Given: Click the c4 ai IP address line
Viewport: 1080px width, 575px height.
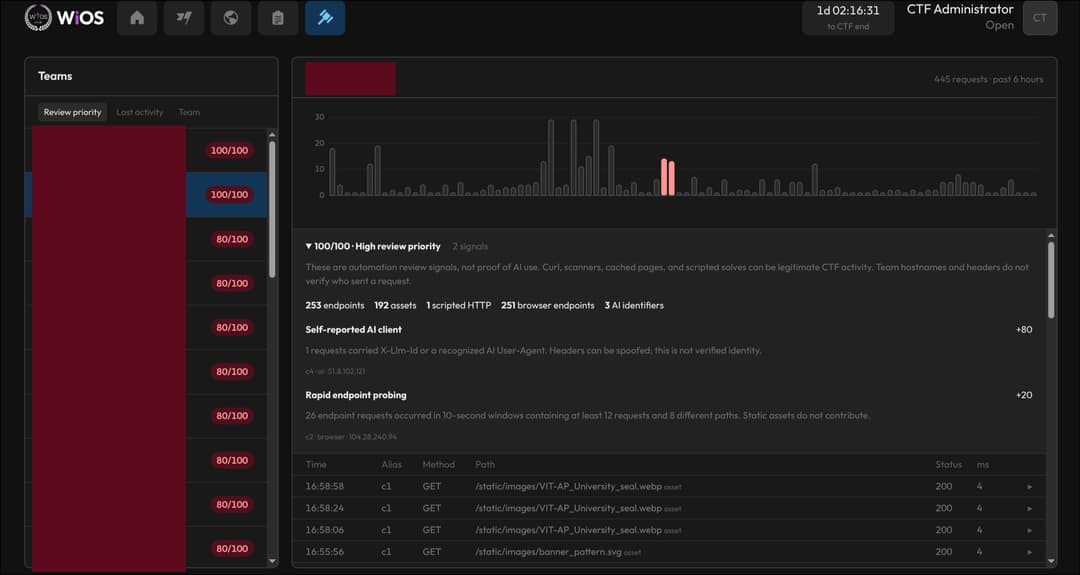Looking at the screenshot, I should coord(335,371).
